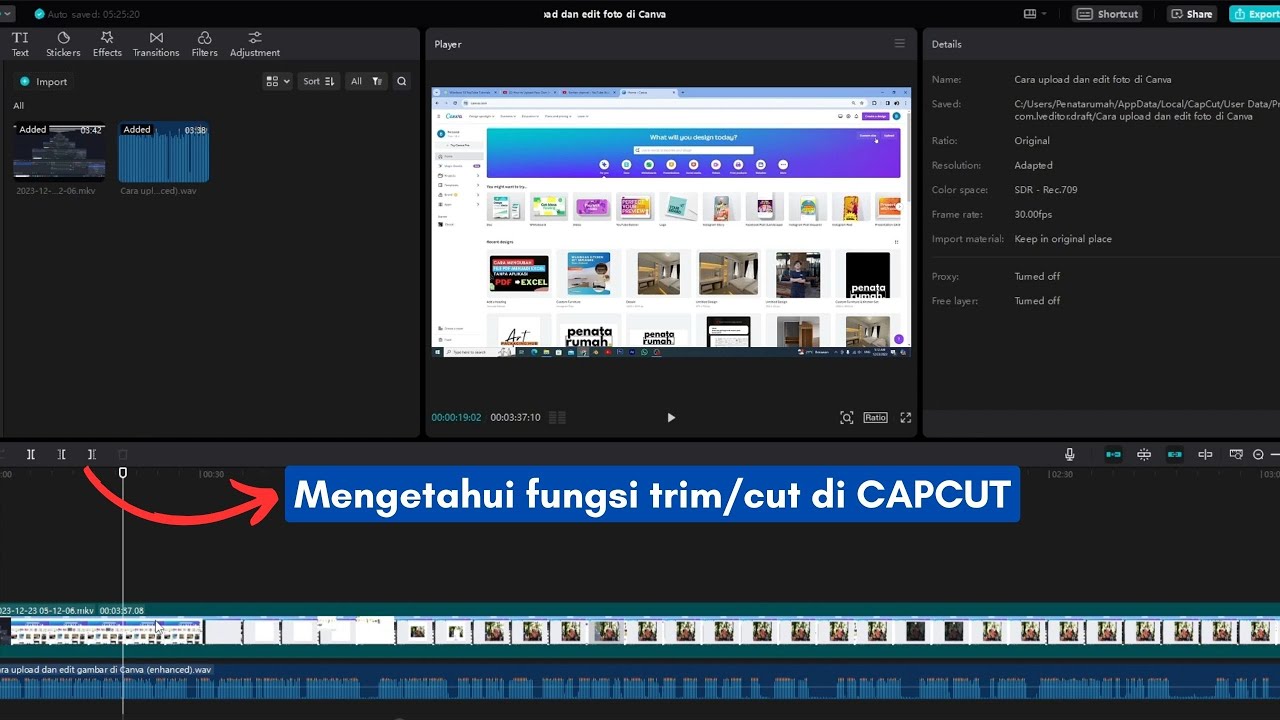Toggle auto snapping on timeline
1280x720 pixels.
tap(1144, 454)
